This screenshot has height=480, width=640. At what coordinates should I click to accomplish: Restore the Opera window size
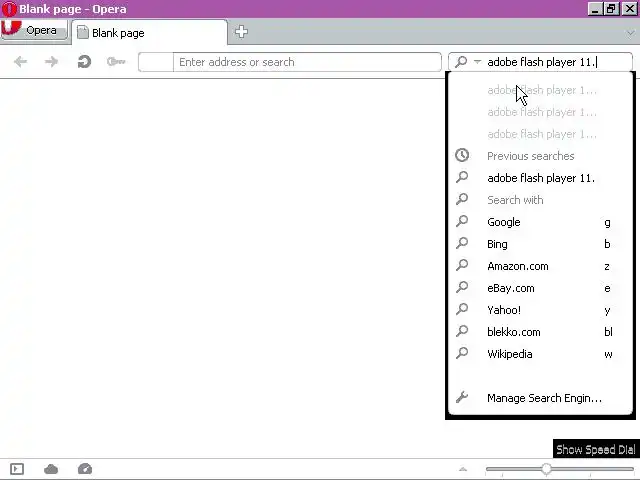click(x=611, y=9)
